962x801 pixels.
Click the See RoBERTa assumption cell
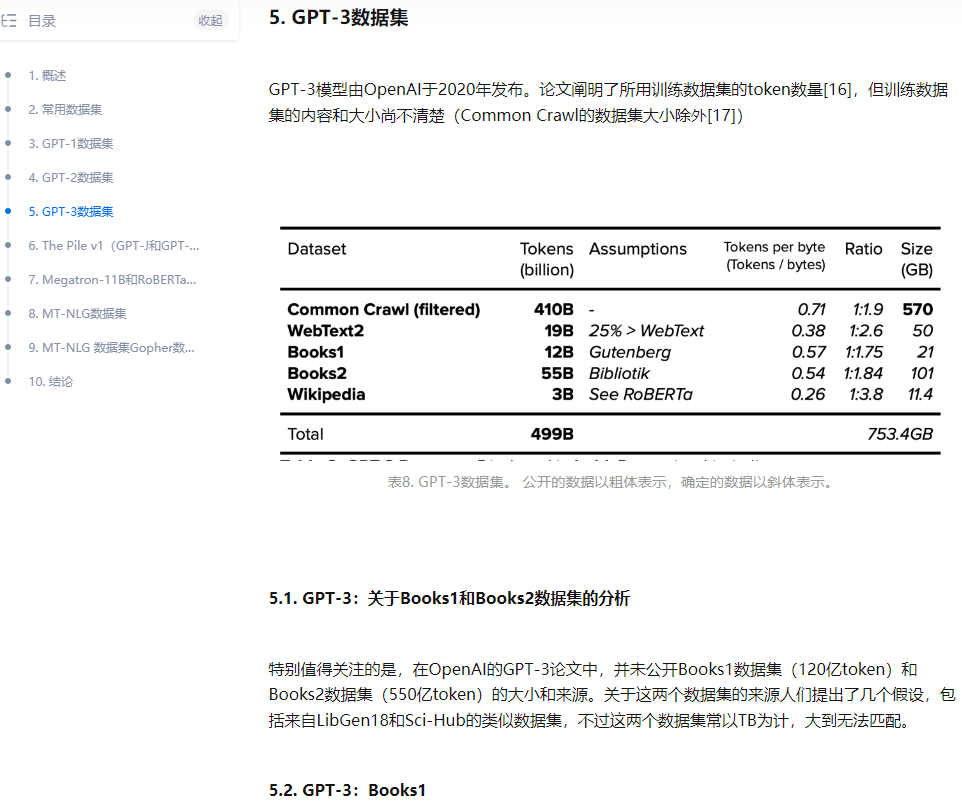click(641, 394)
